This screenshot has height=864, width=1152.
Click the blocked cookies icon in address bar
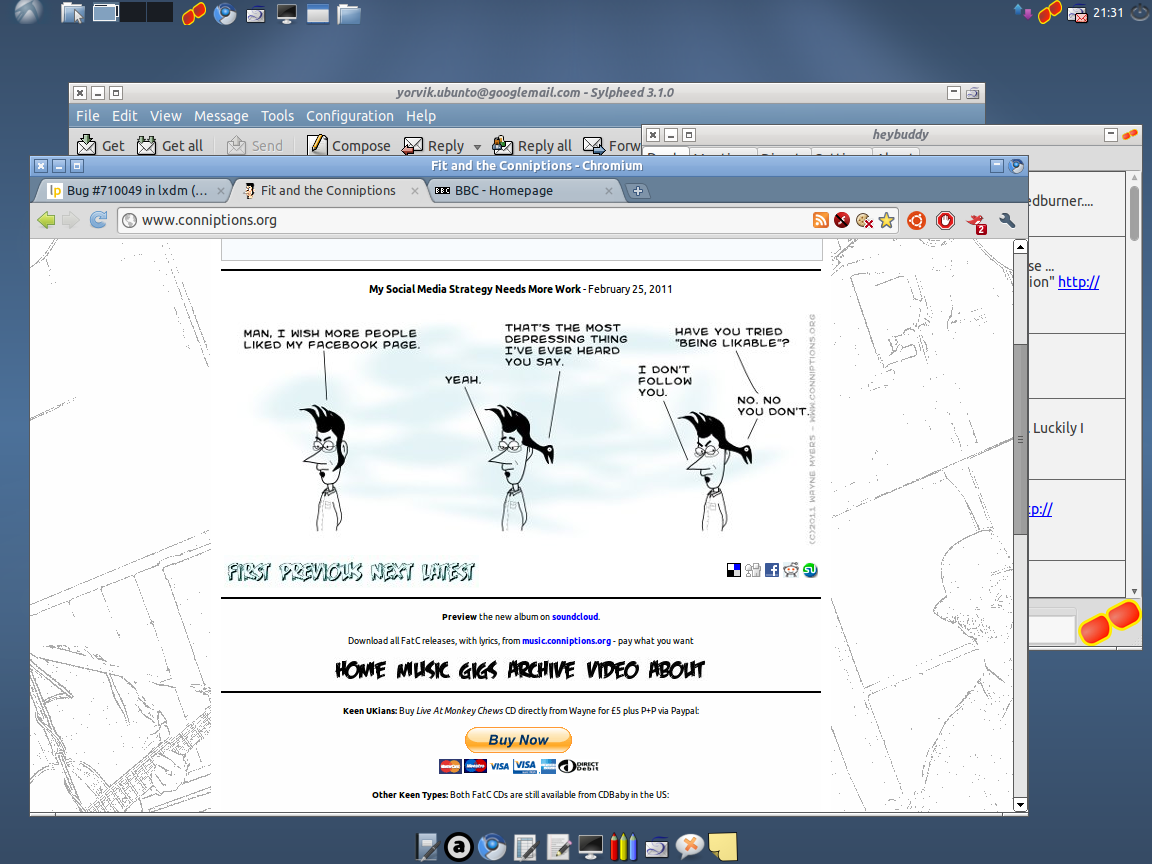pyautogui.click(x=865, y=220)
